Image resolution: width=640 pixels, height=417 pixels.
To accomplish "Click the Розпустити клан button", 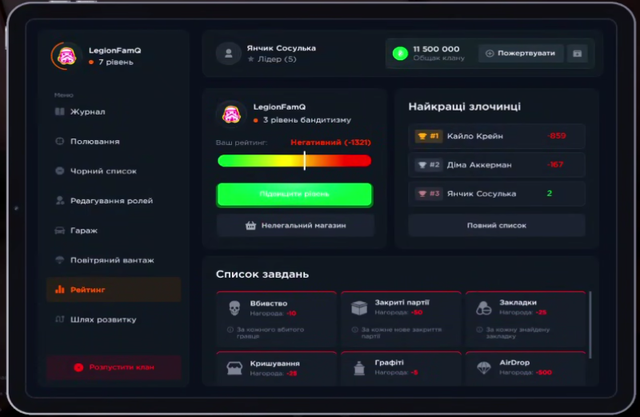I will click(x=113, y=367).
